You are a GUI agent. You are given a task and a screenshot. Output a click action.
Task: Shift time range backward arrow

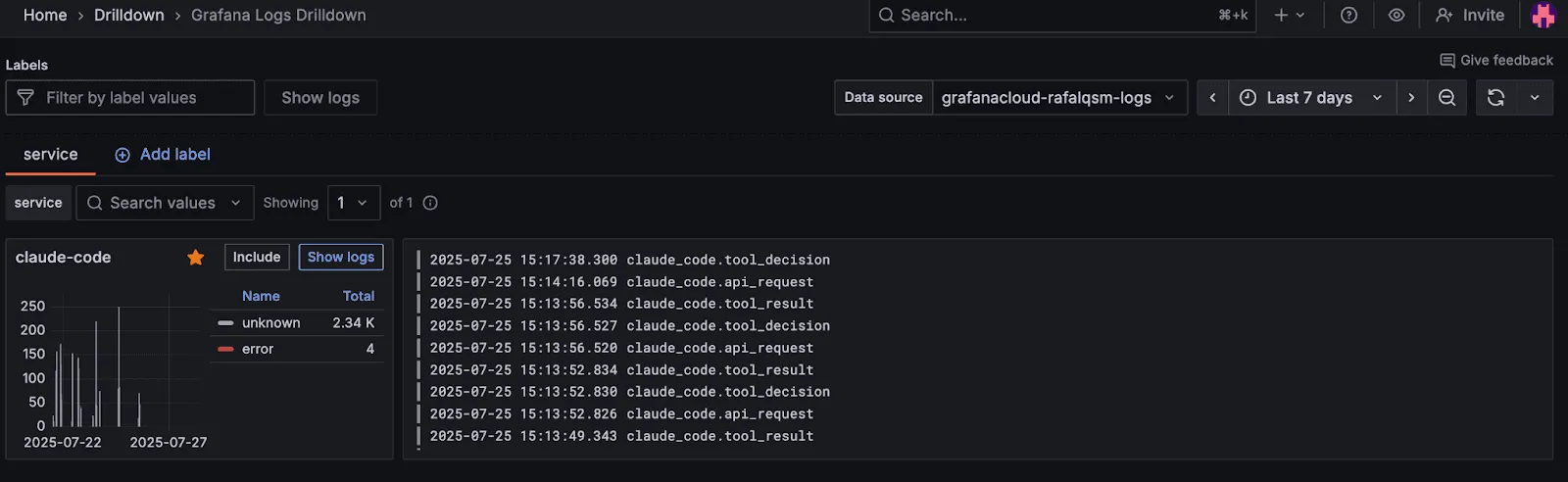click(x=1212, y=97)
